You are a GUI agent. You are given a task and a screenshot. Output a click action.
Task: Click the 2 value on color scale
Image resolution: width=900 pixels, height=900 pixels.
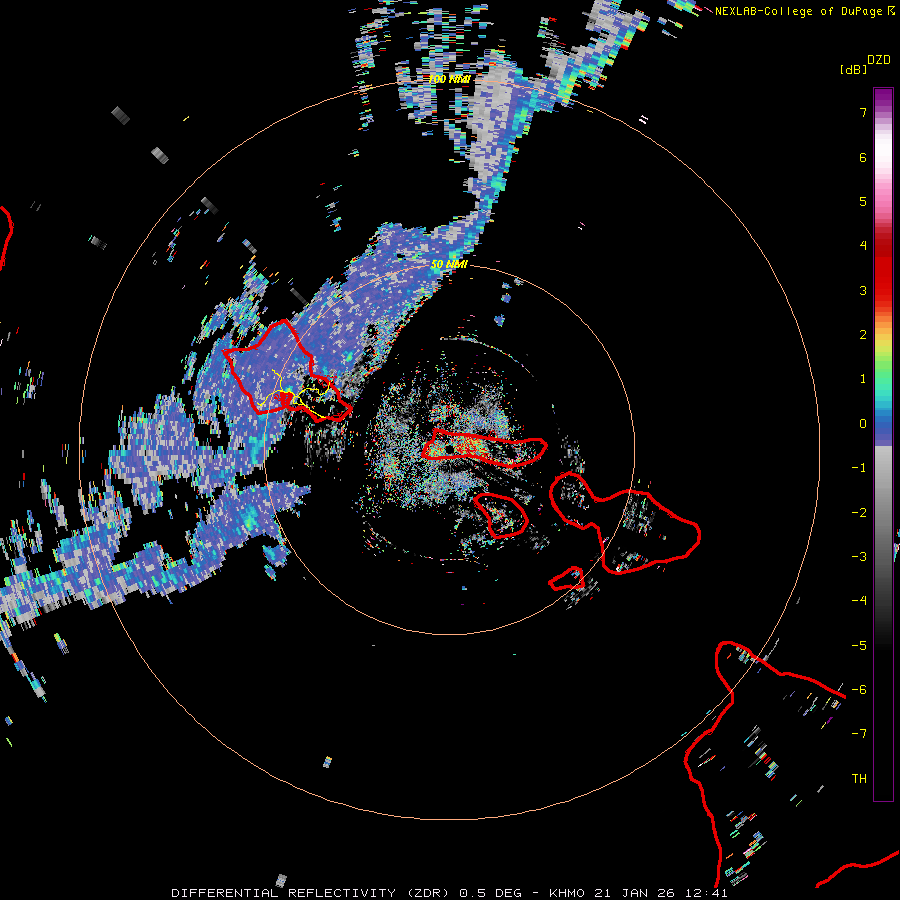(863, 335)
